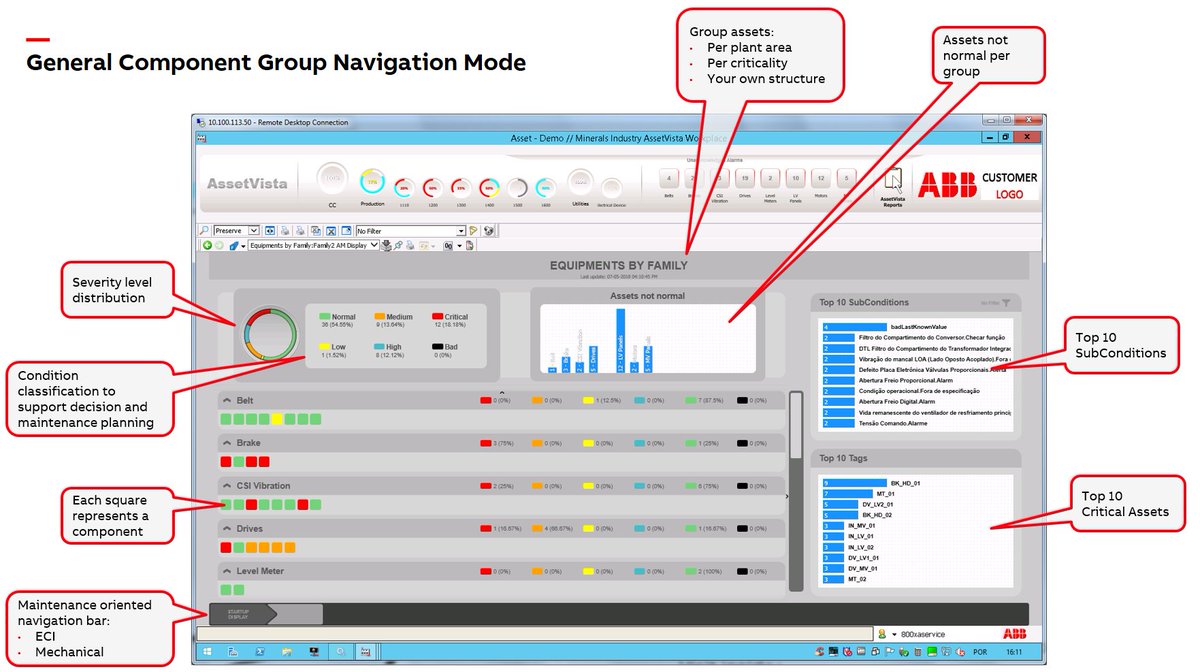This screenshot has height=672, width=1200.
Task: Collapse the Brake group
Action: click(x=227, y=442)
